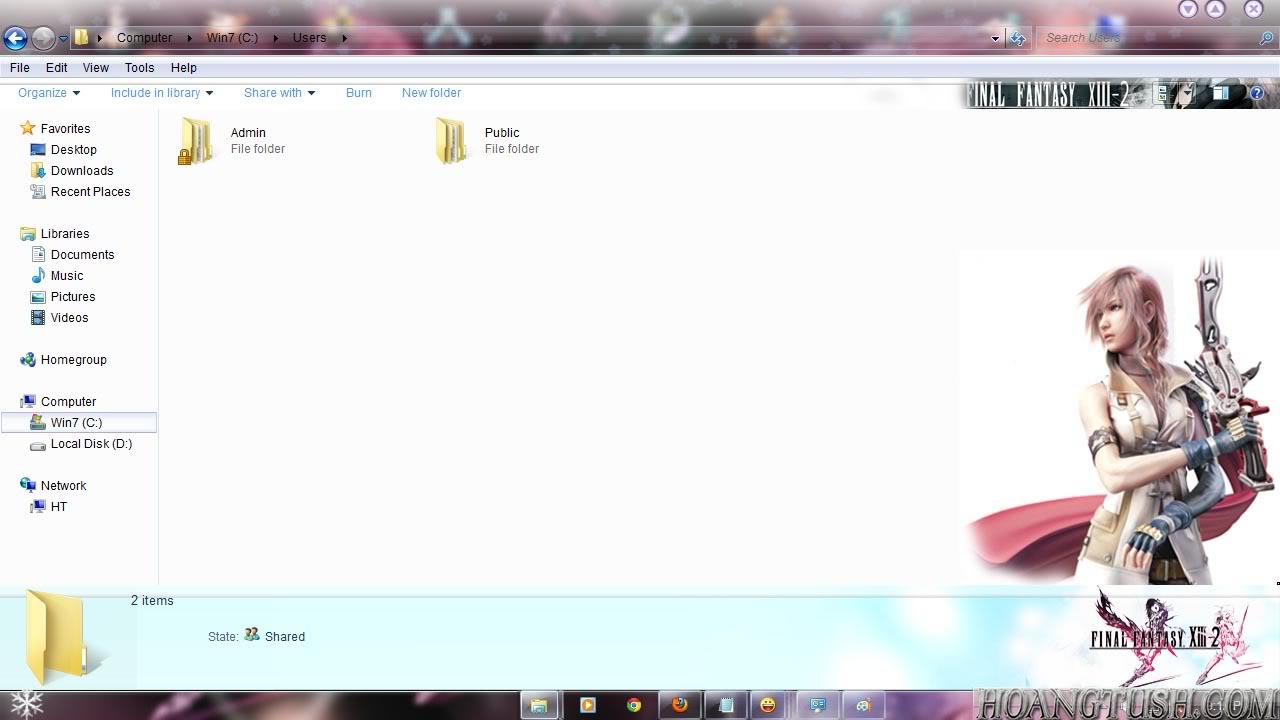This screenshot has height=720, width=1280.
Task: Select the Public folder
Action: click(x=489, y=141)
